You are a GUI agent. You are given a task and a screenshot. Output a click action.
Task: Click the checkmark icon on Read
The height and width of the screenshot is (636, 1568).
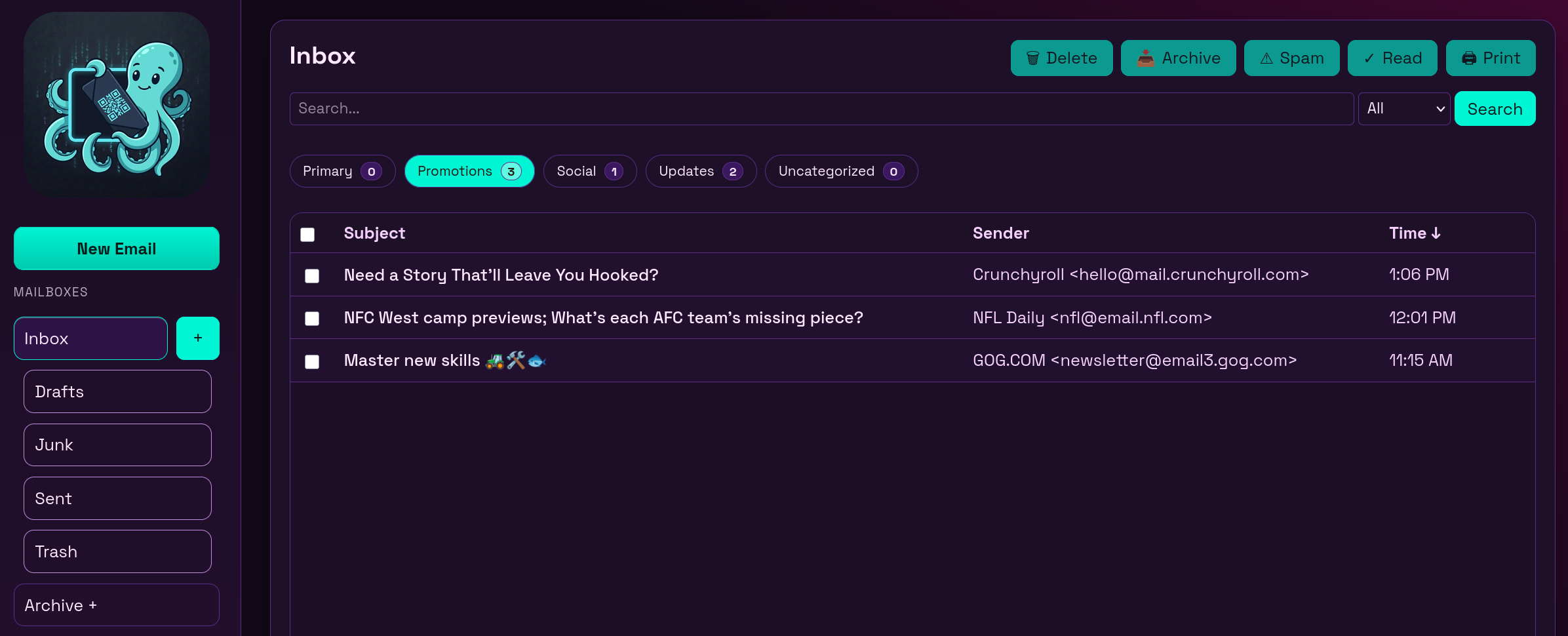[1369, 58]
